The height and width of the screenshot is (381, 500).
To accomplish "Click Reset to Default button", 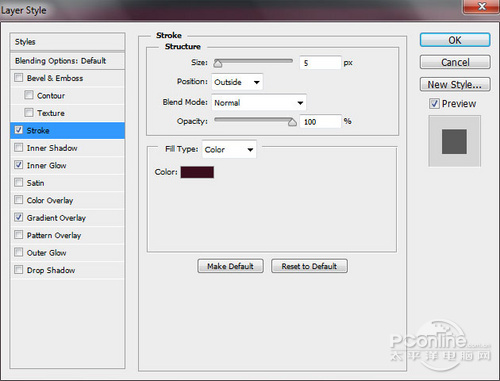I will [x=309, y=266].
